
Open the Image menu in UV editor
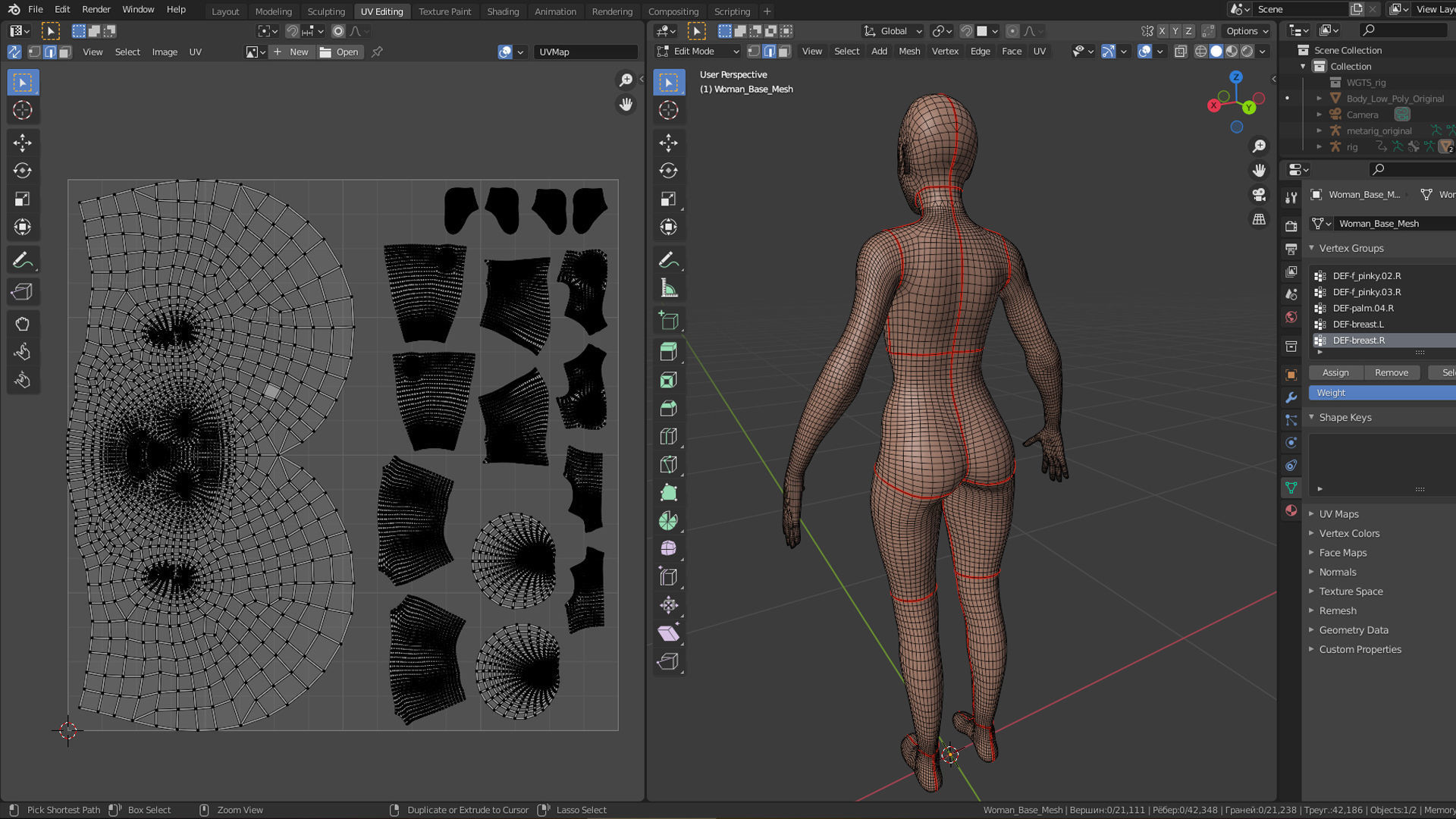pos(165,52)
